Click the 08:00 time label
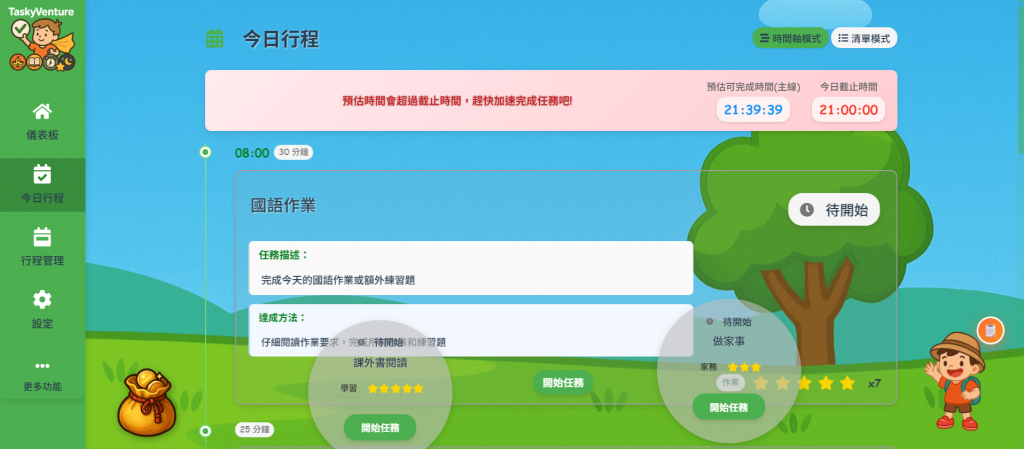1024x449 pixels. (252, 153)
